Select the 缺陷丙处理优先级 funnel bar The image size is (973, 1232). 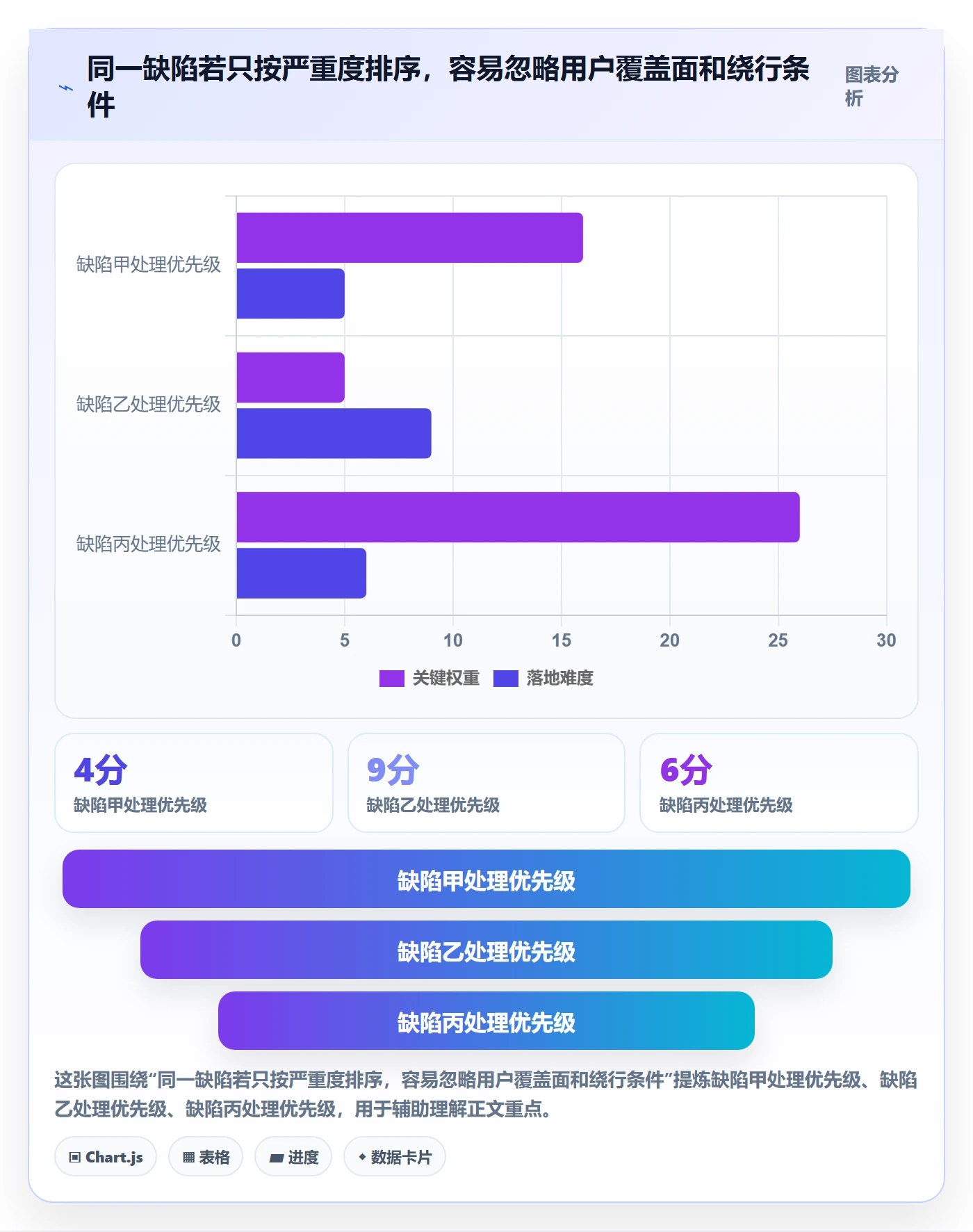coord(486,1021)
